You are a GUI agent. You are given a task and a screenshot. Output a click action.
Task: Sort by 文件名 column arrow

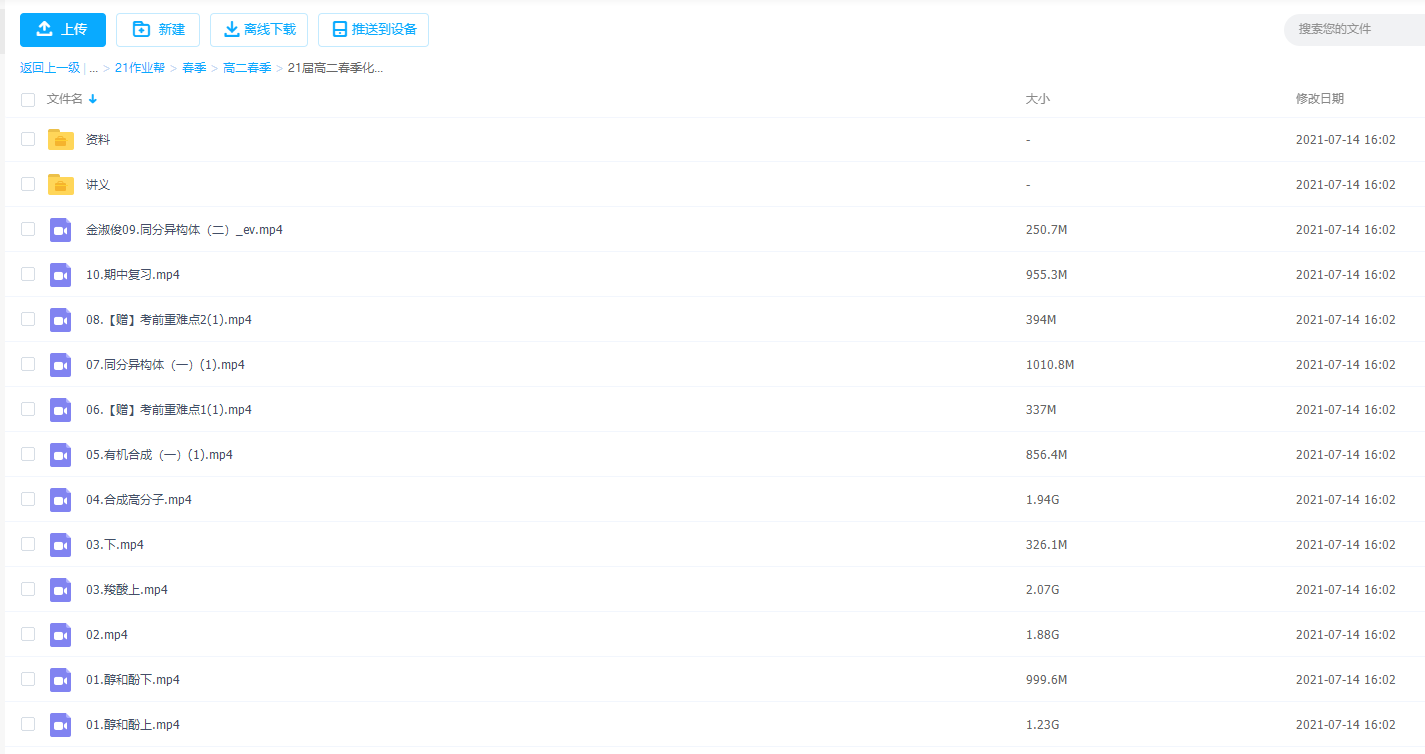pyautogui.click(x=93, y=99)
